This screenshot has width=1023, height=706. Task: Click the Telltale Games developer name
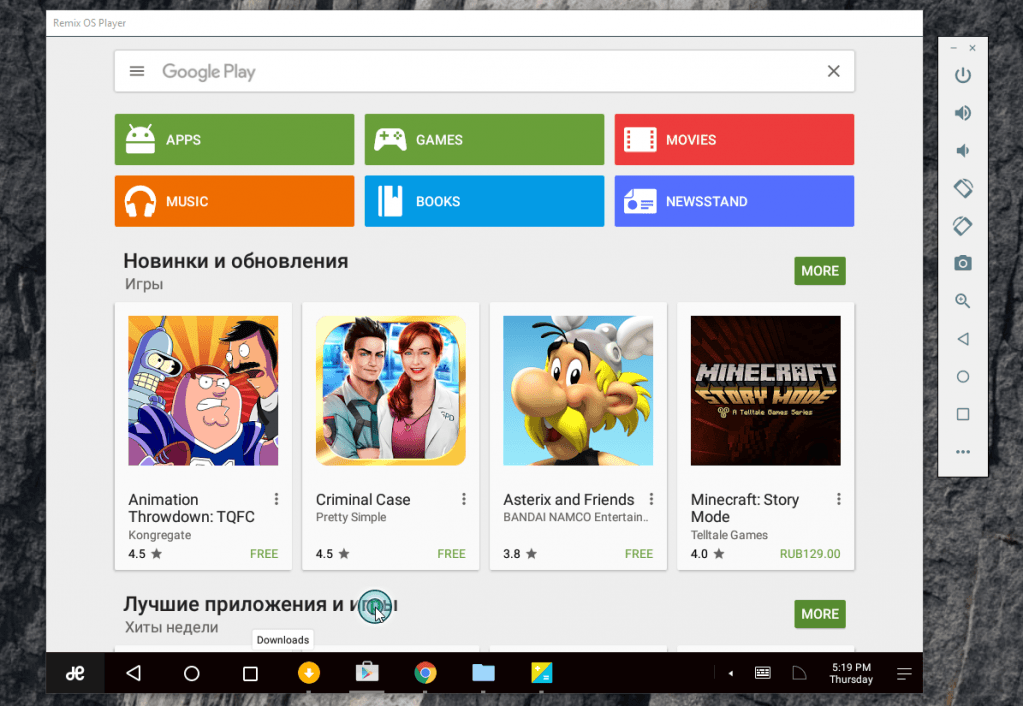[729, 535]
